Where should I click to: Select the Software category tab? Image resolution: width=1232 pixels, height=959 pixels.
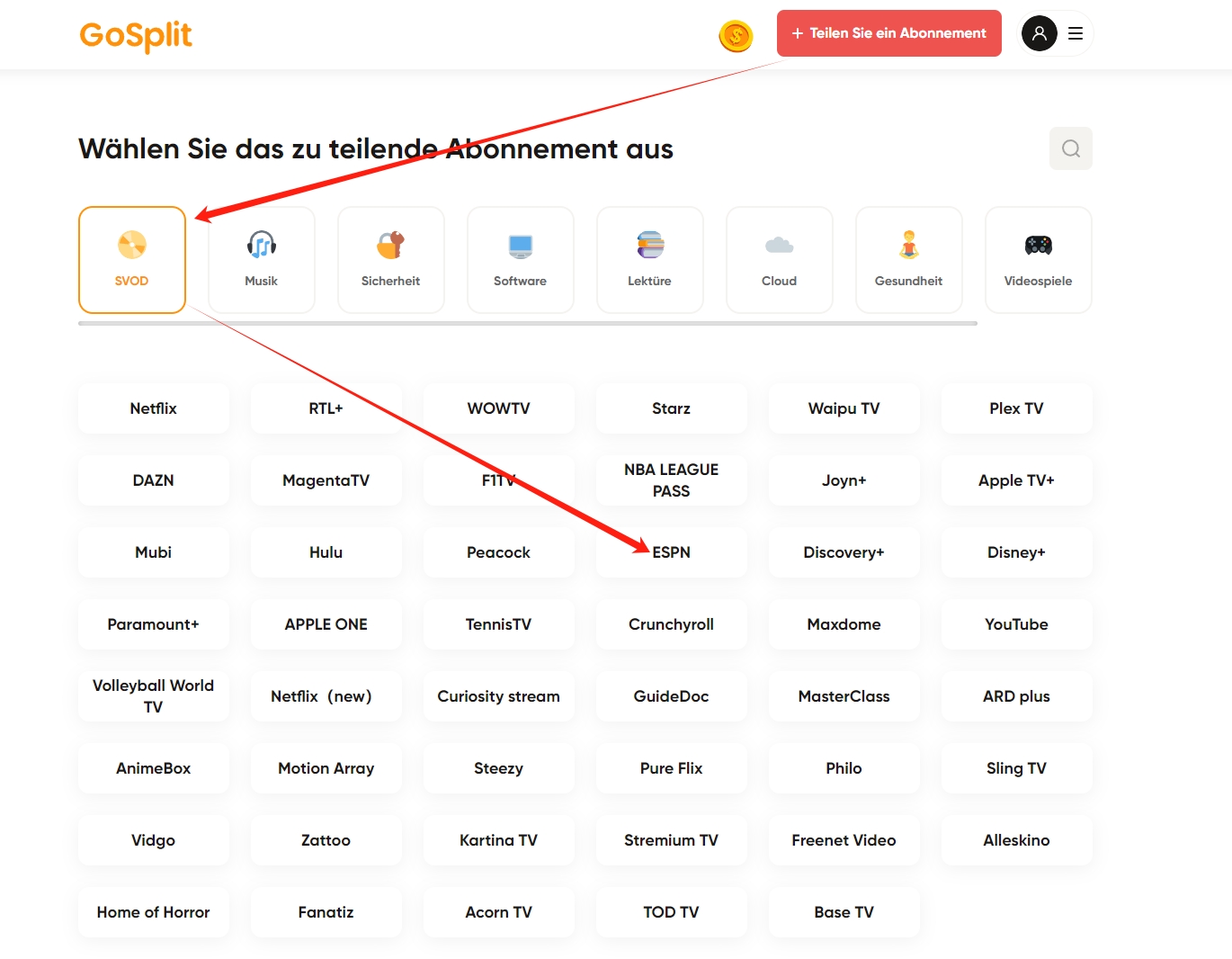click(x=521, y=260)
